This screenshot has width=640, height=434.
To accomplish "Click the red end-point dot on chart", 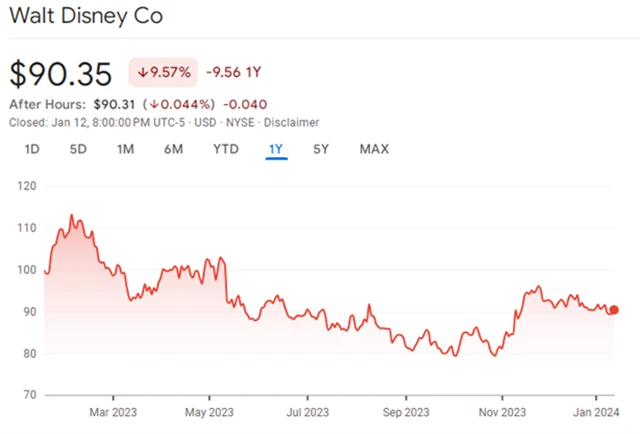I will click(x=614, y=310).
